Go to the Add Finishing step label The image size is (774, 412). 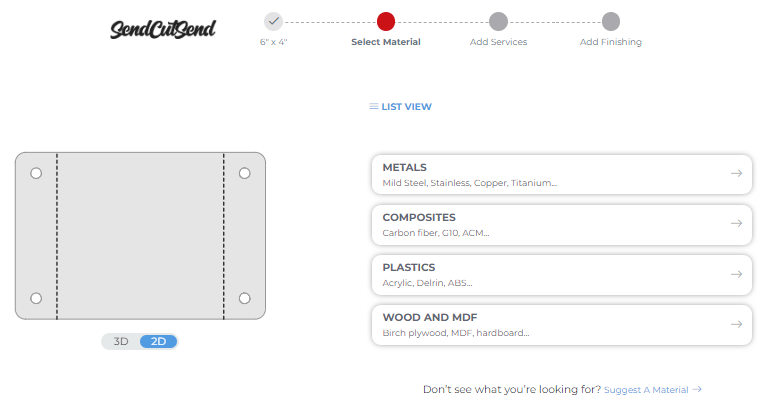(611, 42)
